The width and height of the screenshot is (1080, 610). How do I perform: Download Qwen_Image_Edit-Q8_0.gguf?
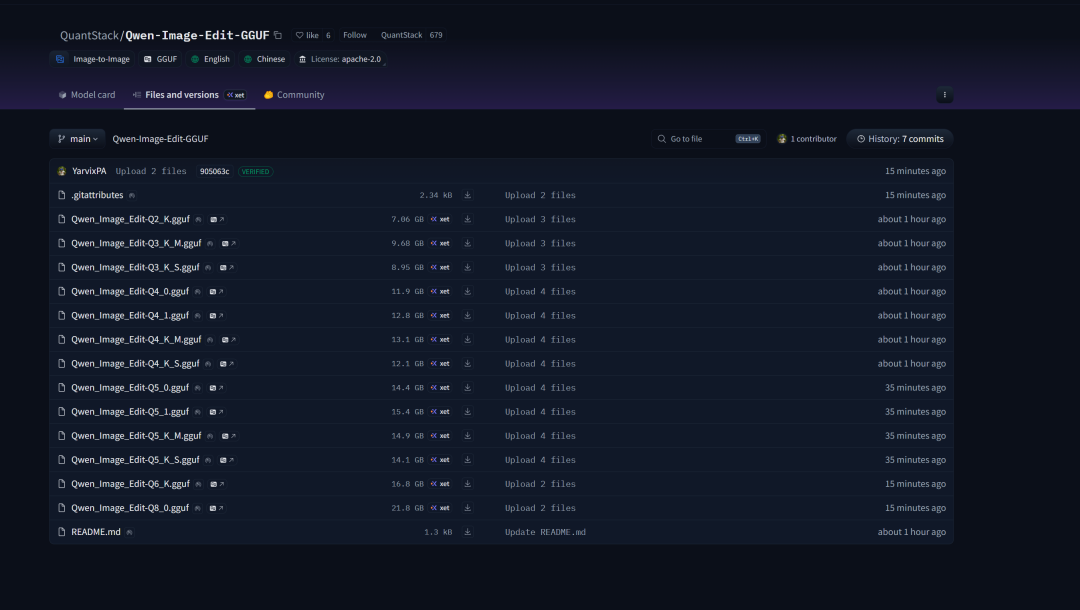click(468, 509)
